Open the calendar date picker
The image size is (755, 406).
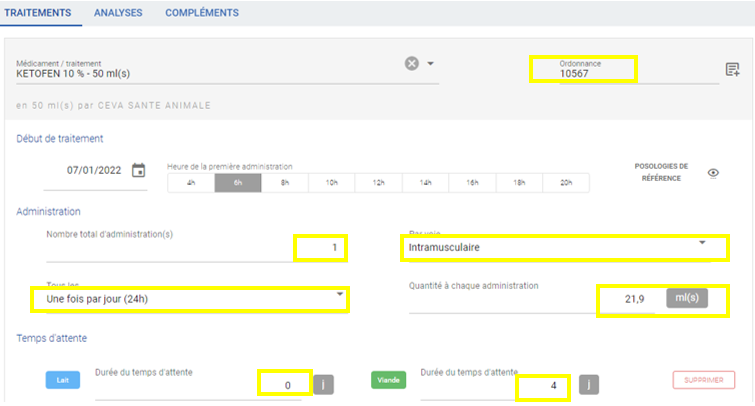point(139,170)
